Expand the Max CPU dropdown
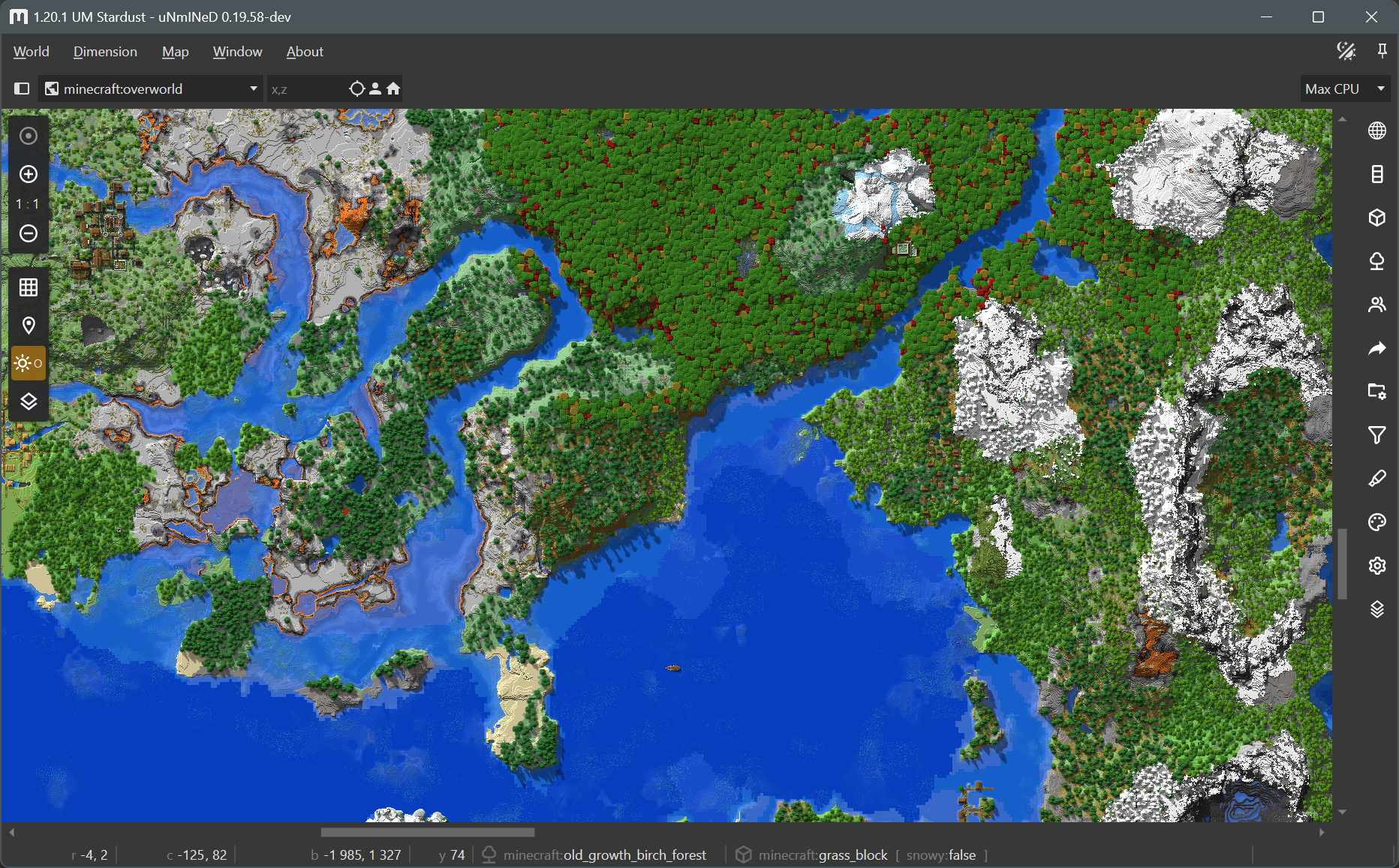This screenshot has height=868, width=1399. point(1344,89)
